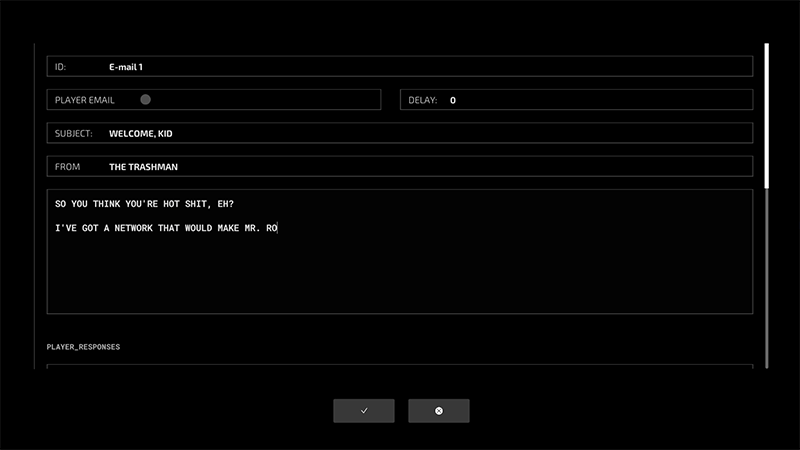Select the Subject field reading WELCOME, KID
The height and width of the screenshot is (450, 800).
[400, 133]
